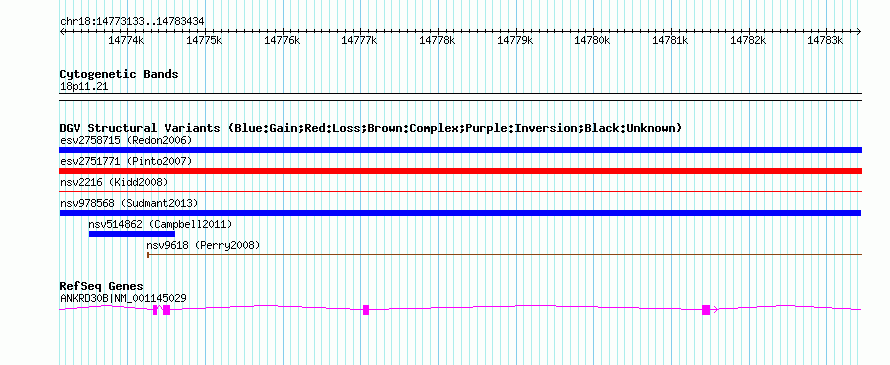Select the nsv2216 (Kidd2008) thin red line

pos(460,192)
